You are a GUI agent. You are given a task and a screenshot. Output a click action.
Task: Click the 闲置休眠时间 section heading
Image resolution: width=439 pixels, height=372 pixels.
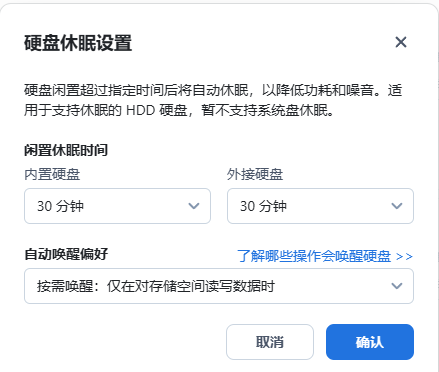coord(66,150)
